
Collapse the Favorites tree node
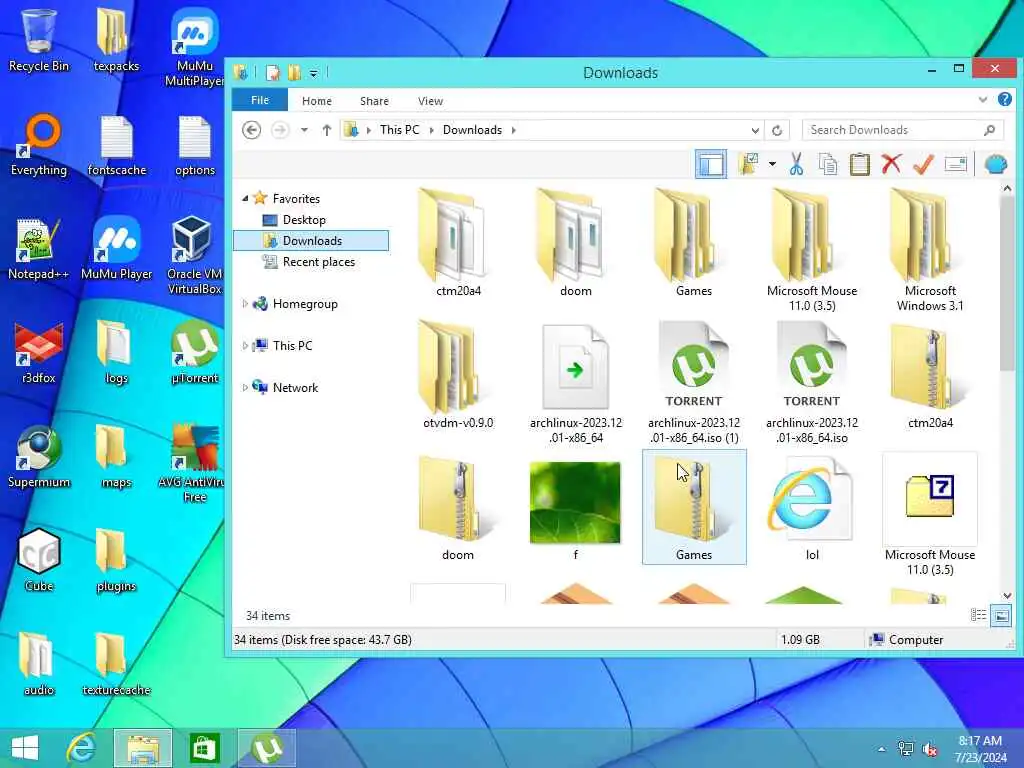pyautogui.click(x=245, y=199)
